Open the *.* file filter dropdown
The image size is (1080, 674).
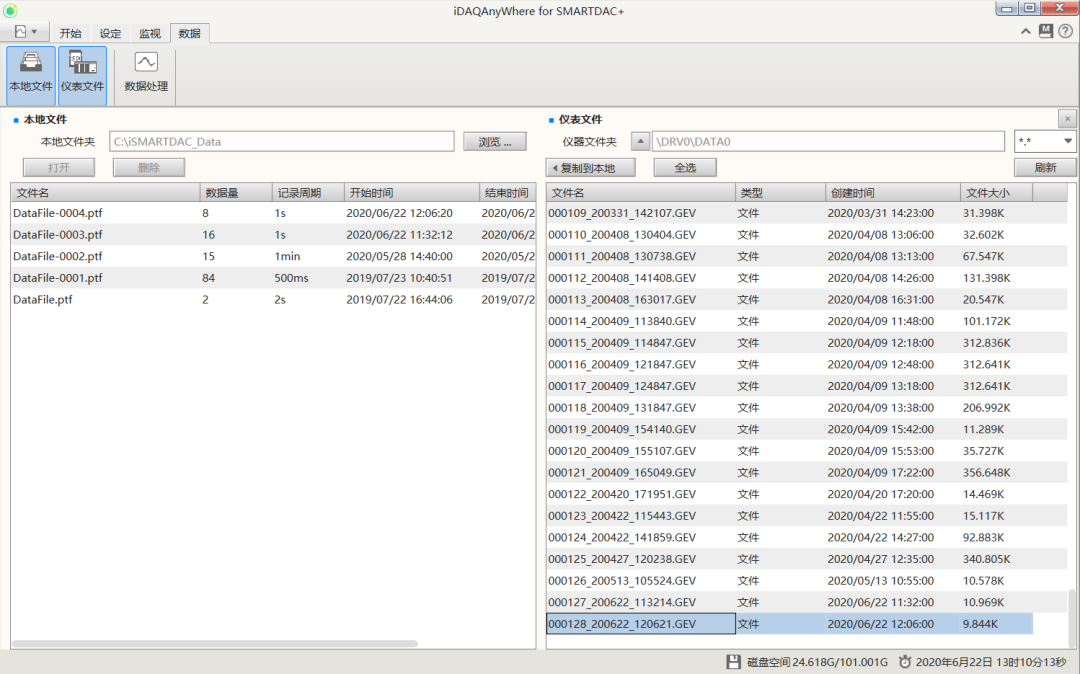[x=1045, y=142]
